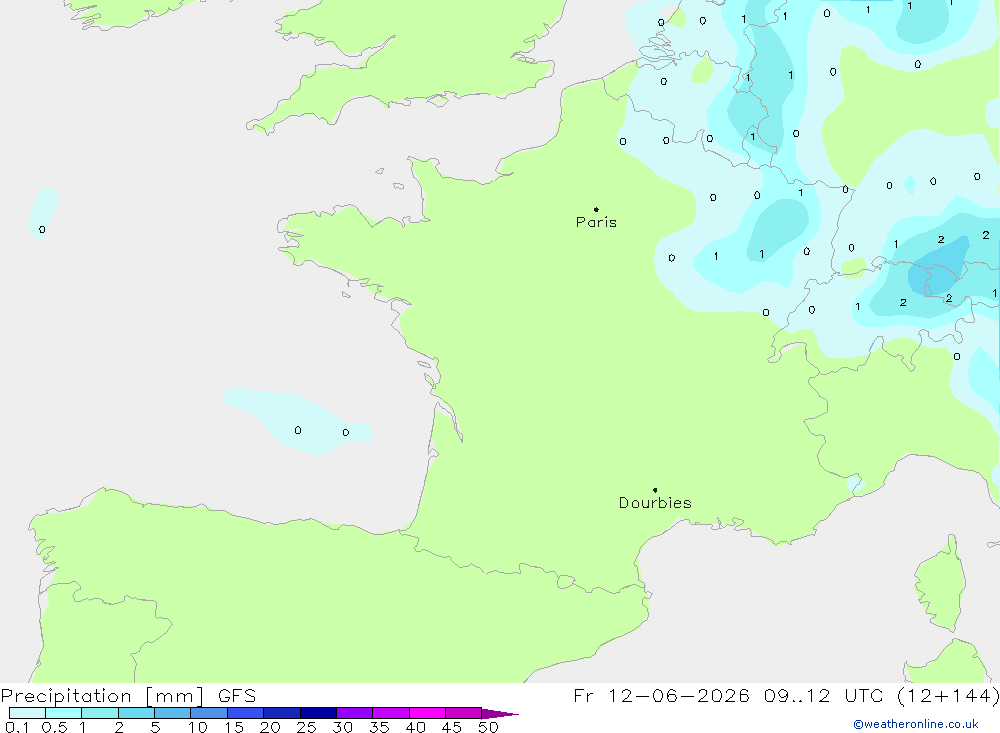Click the Dourbies location label
The image size is (1000, 733).
[655, 503]
